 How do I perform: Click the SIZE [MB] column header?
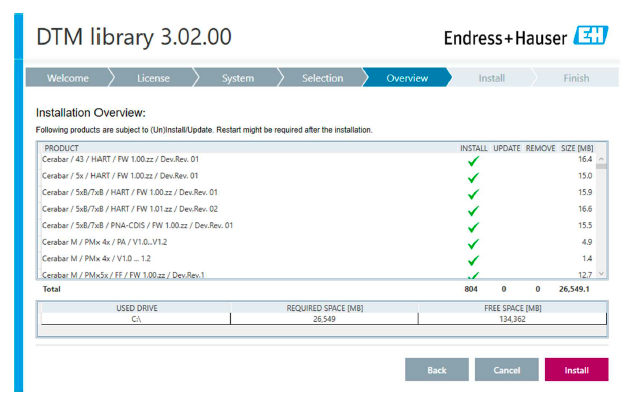pos(577,148)
